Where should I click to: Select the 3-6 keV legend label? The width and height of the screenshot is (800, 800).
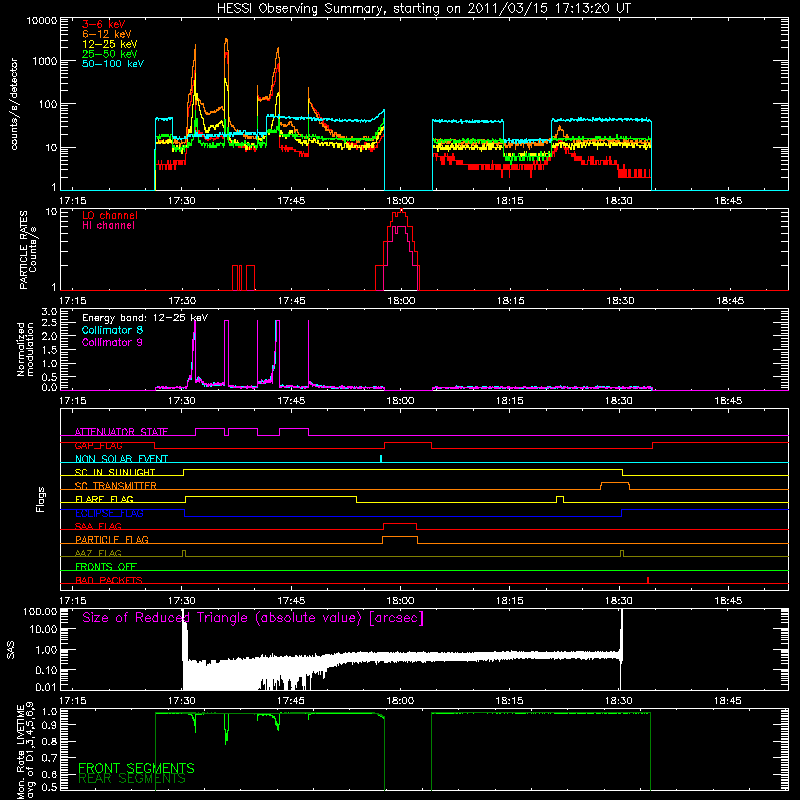point(104,24)
